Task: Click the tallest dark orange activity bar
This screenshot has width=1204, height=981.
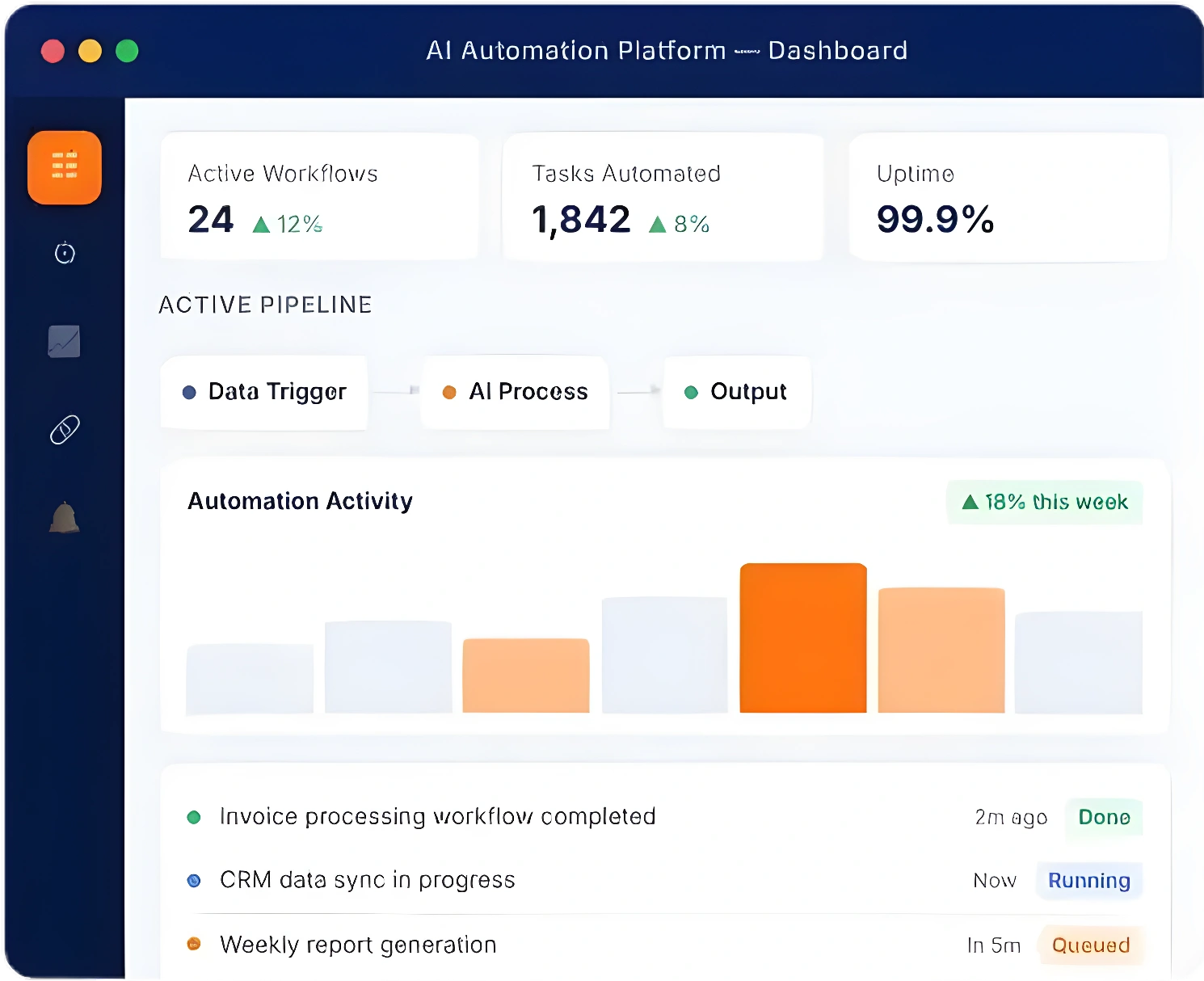Action: 803,638
